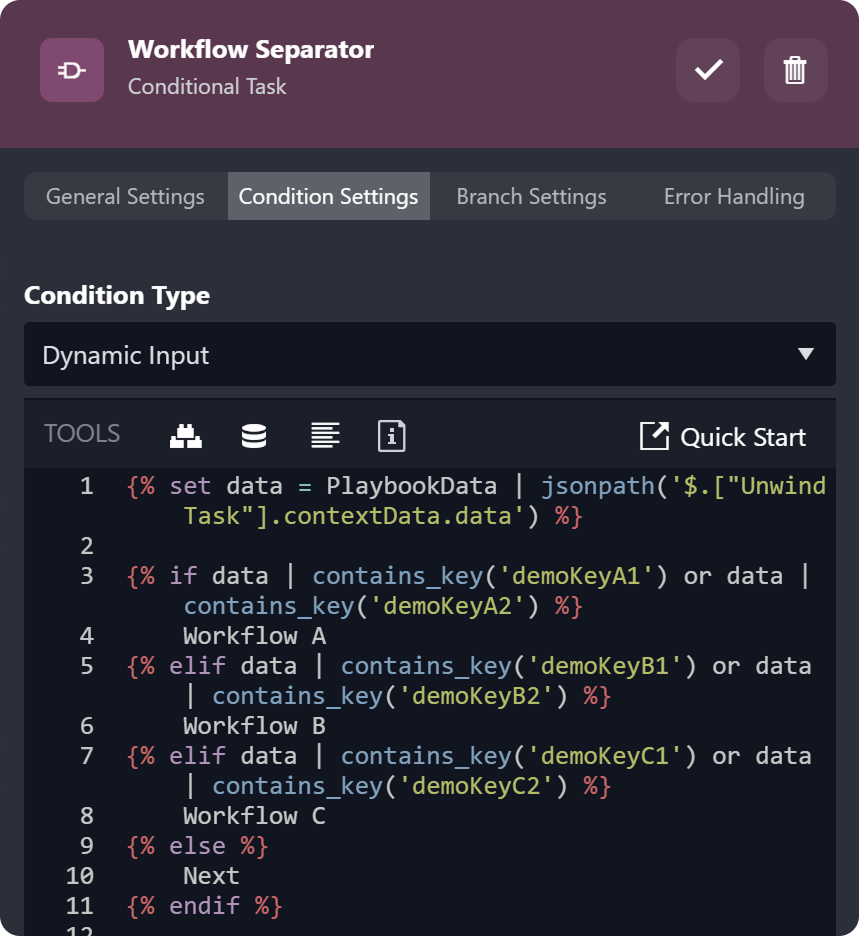859x936 pixels.
Task: Select the Condition Settings tab
Action: tap(328, 196)
